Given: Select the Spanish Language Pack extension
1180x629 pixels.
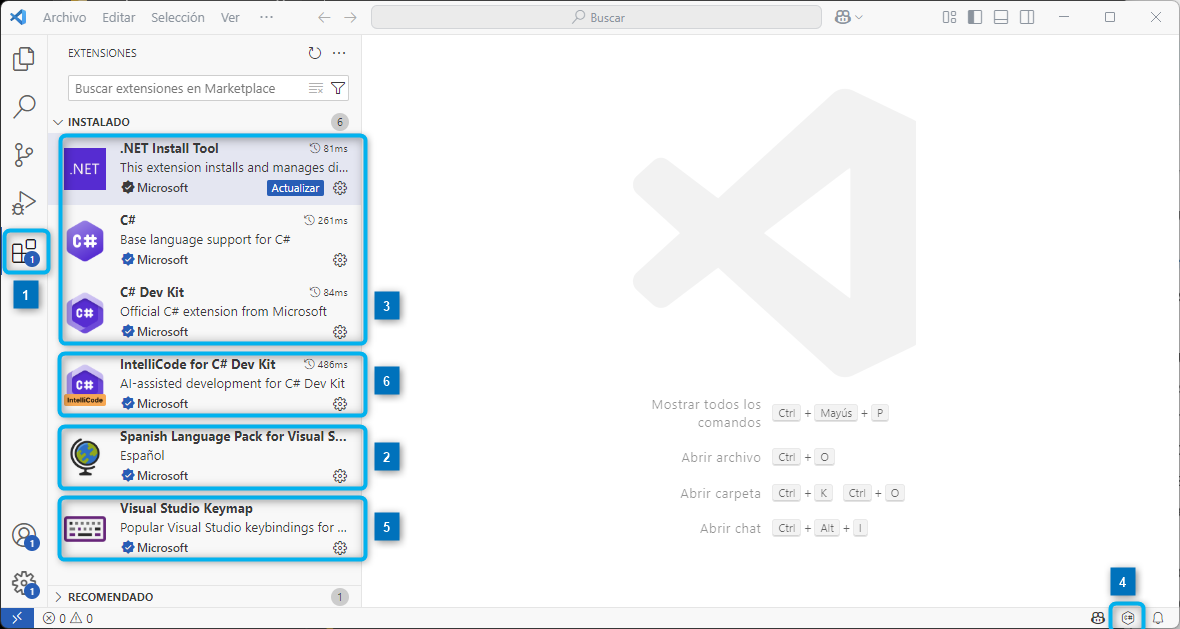Looking at the screenshot, I should [205, 457].
